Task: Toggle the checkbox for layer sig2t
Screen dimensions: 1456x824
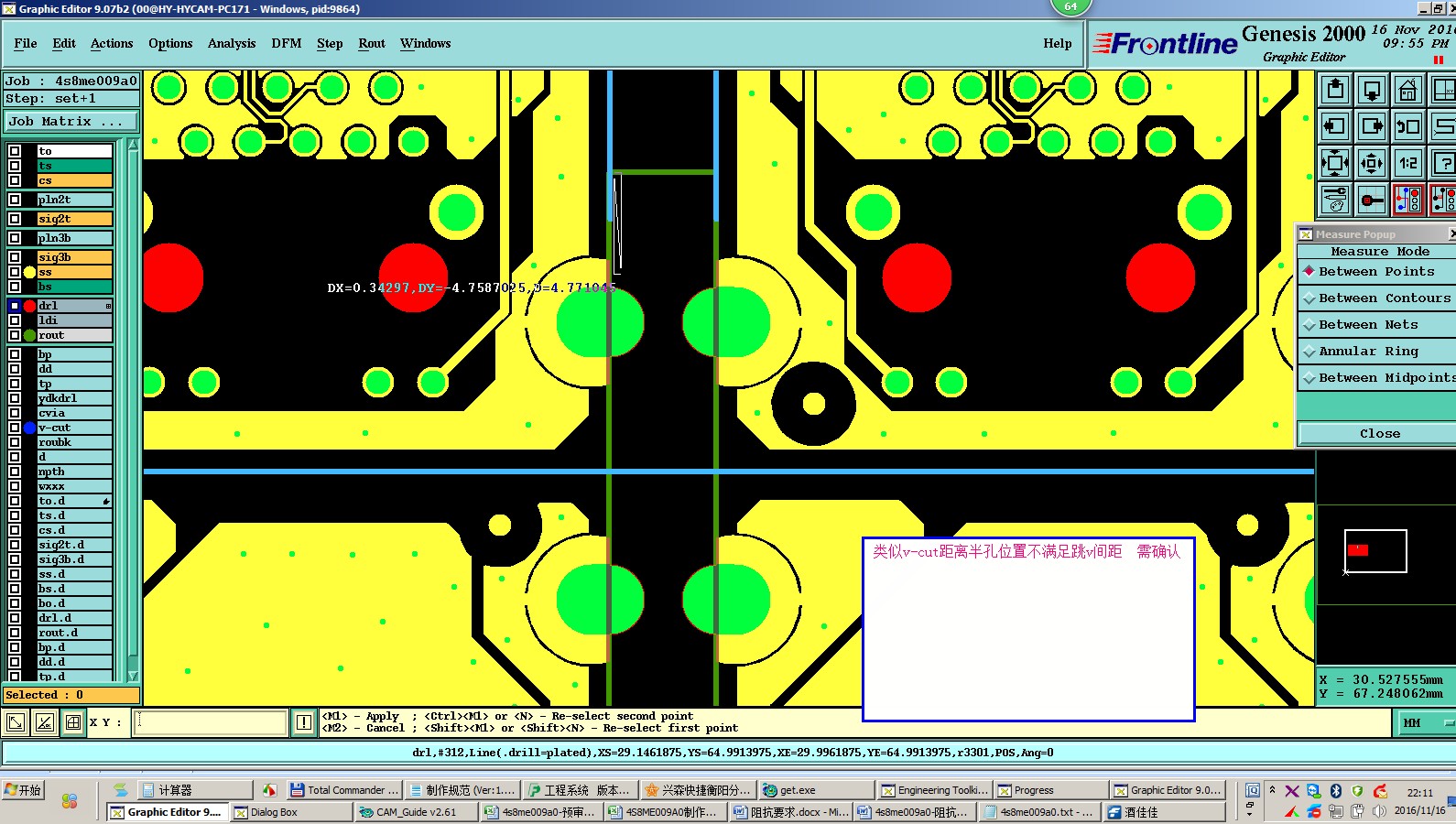Action: click(x=15, y=219)
